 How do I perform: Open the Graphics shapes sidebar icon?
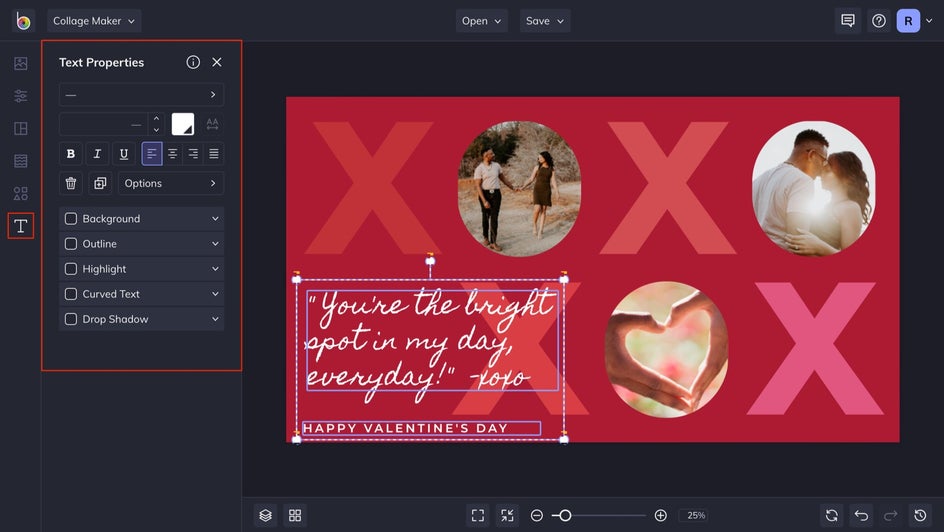(20, 193)
